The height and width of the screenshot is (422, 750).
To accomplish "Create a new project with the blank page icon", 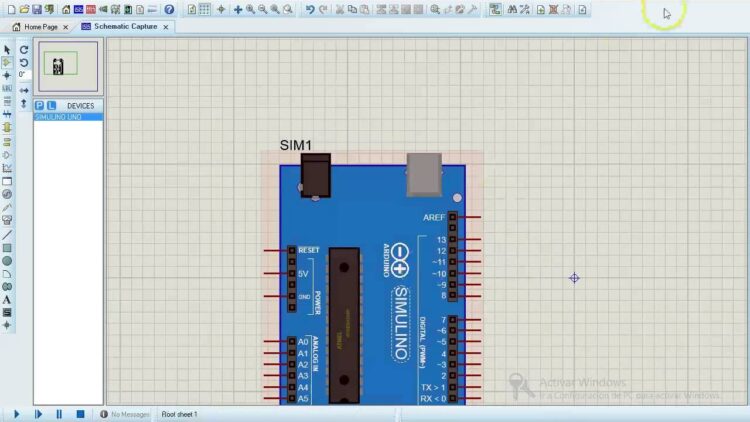I will click(x=11, y=10).
